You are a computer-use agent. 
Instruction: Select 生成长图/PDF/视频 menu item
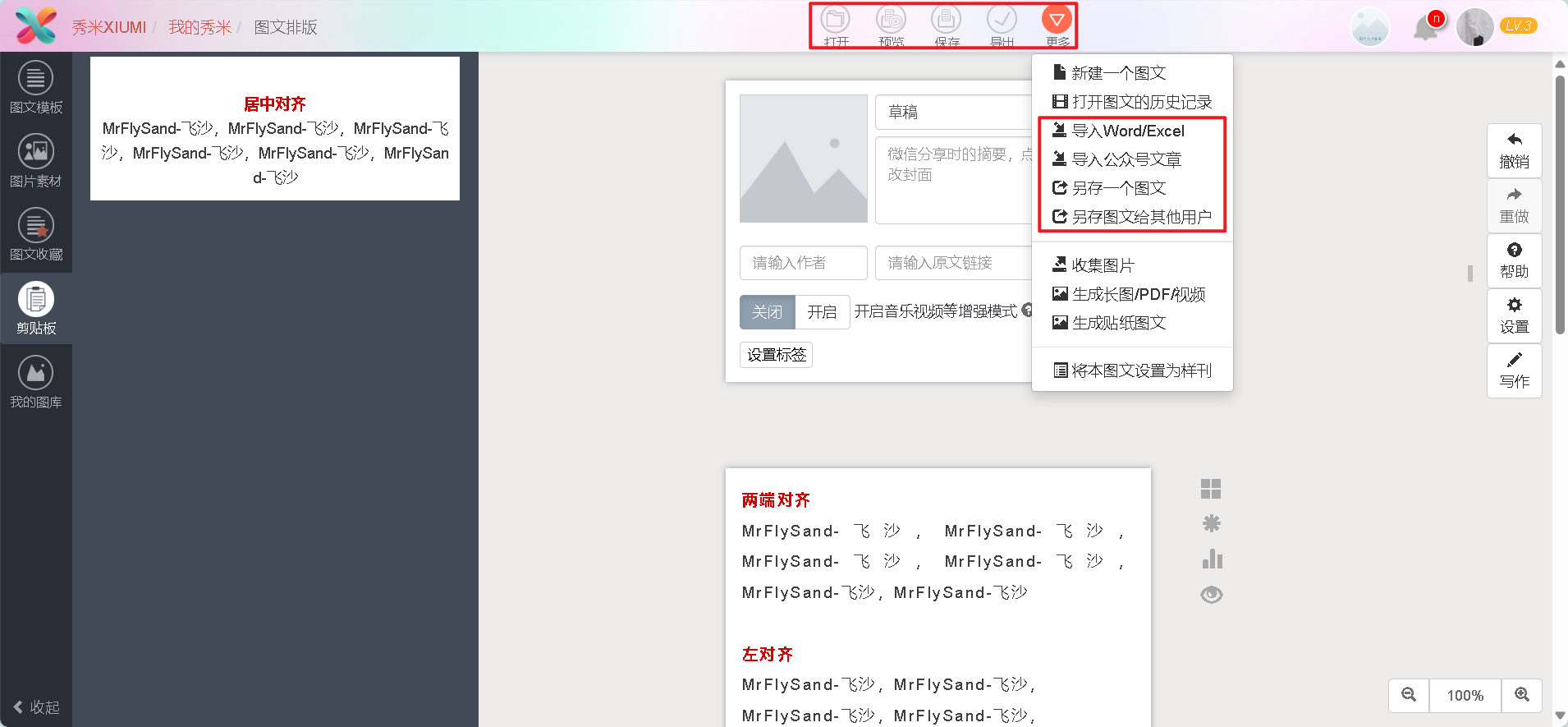click(1132, 294)
